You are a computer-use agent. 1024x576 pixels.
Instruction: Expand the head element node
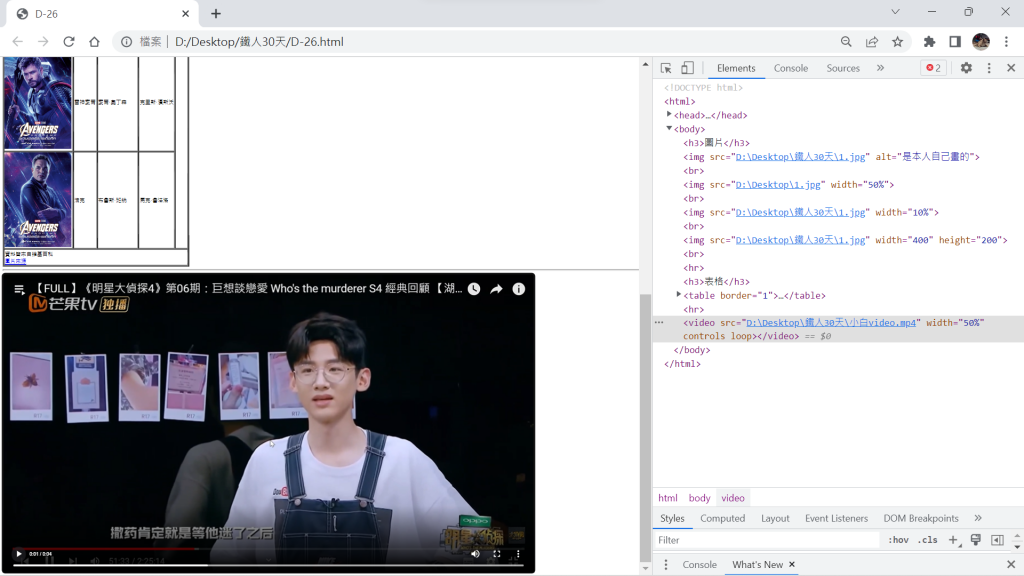pyautogui.click(x=669, y=115)
